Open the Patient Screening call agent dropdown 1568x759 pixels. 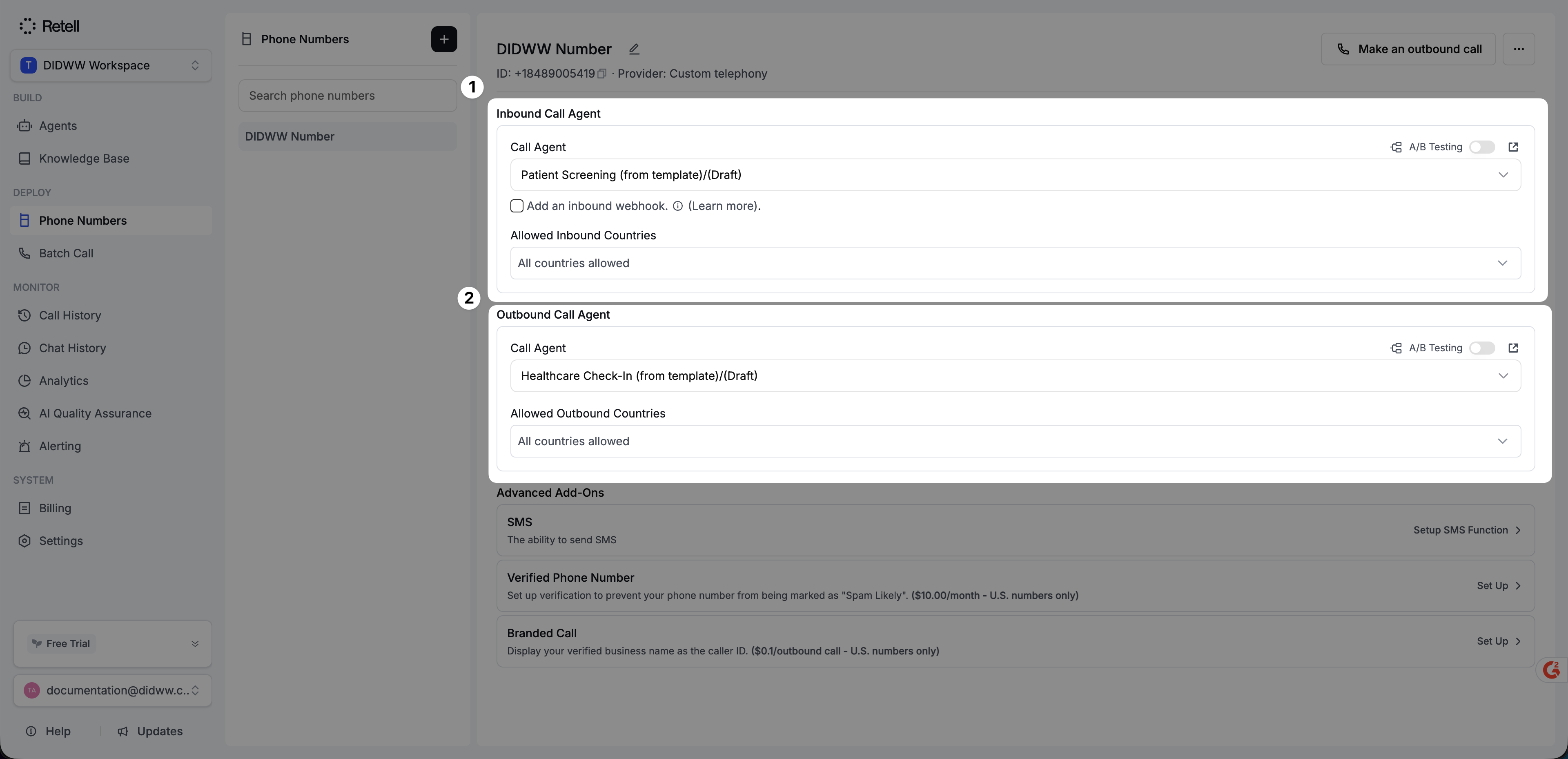tap(1015, 175)
